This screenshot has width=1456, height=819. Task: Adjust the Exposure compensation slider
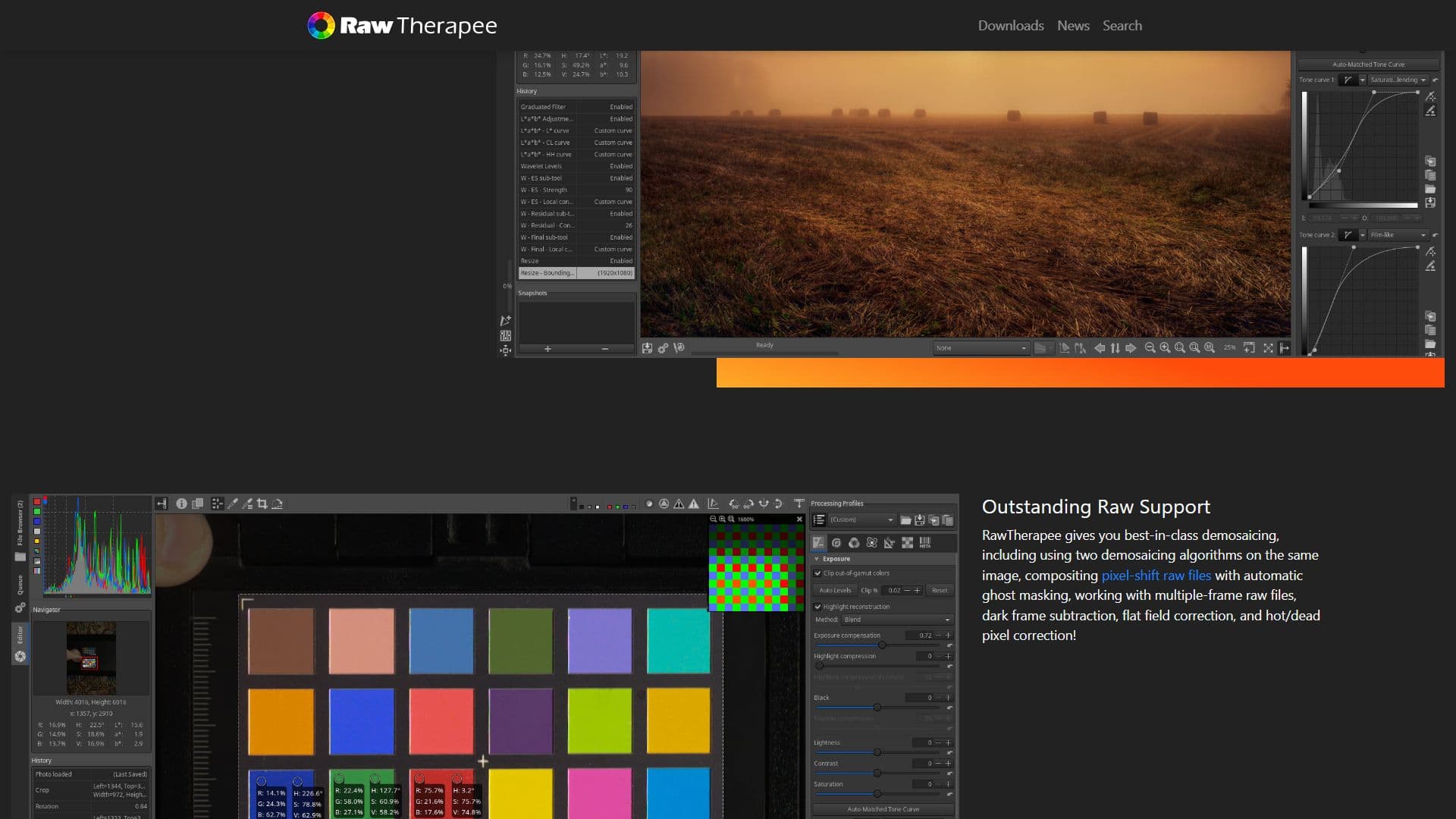pos(882,645)
